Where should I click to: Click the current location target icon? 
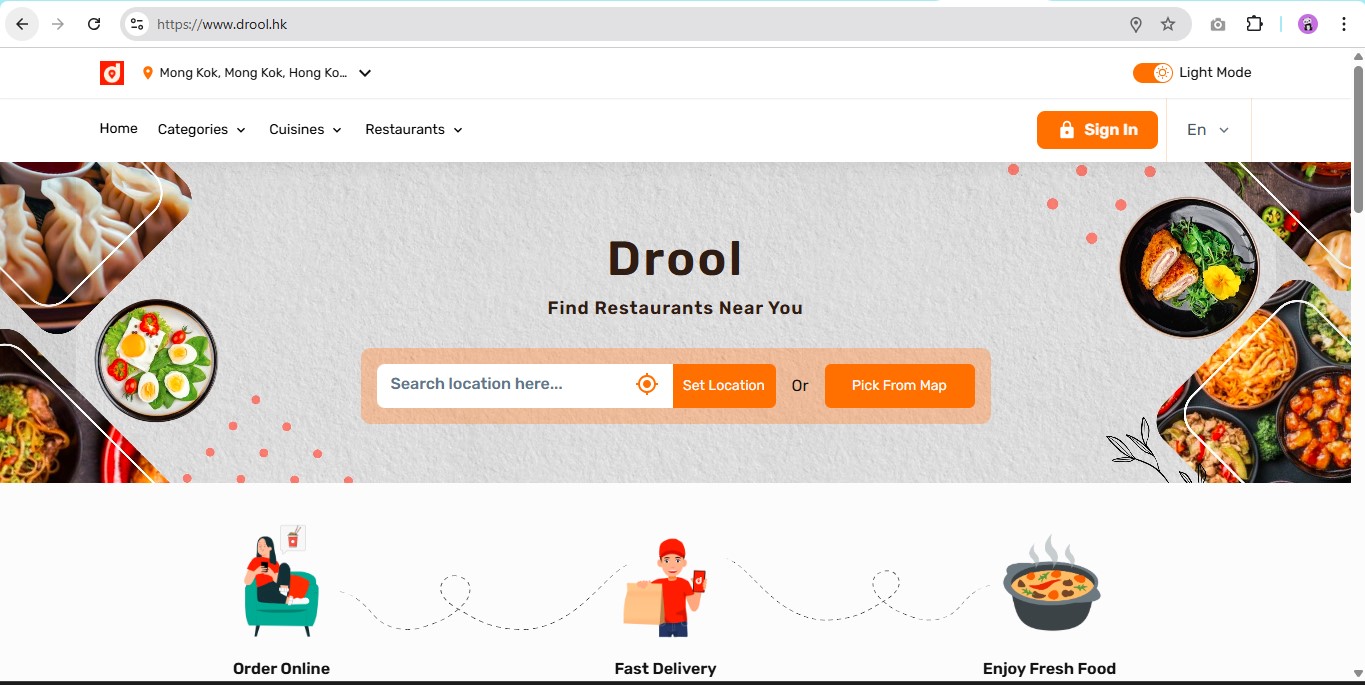pos(647,385)
